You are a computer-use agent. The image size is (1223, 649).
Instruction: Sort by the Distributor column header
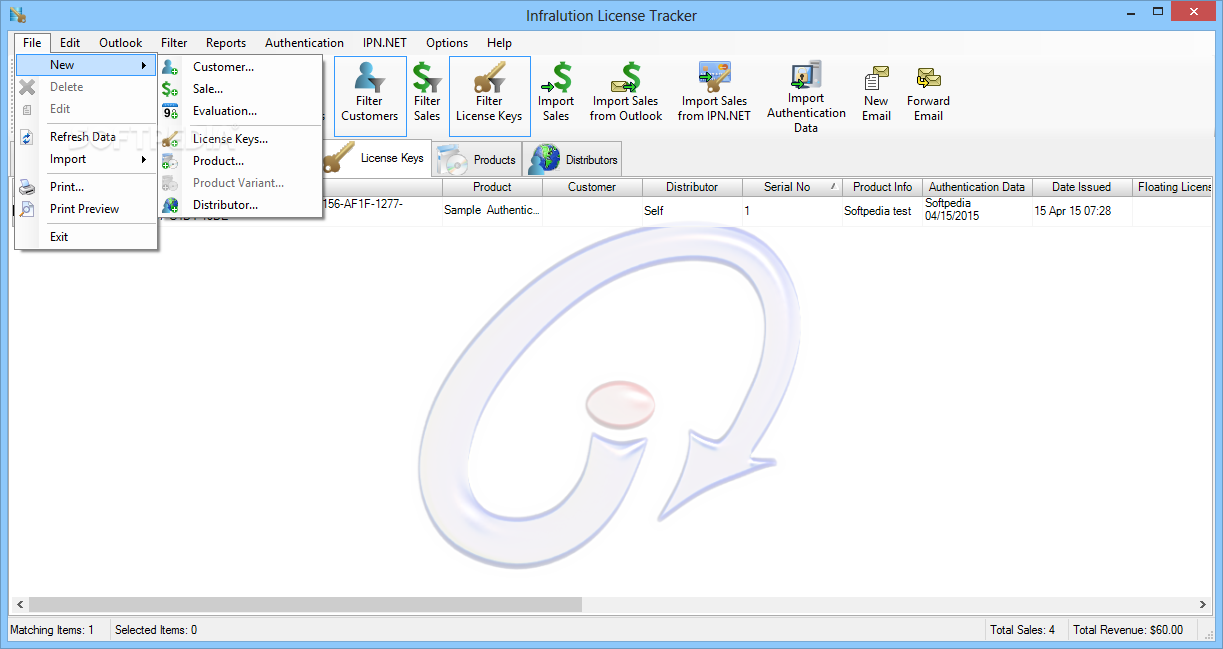pos(692,187)
